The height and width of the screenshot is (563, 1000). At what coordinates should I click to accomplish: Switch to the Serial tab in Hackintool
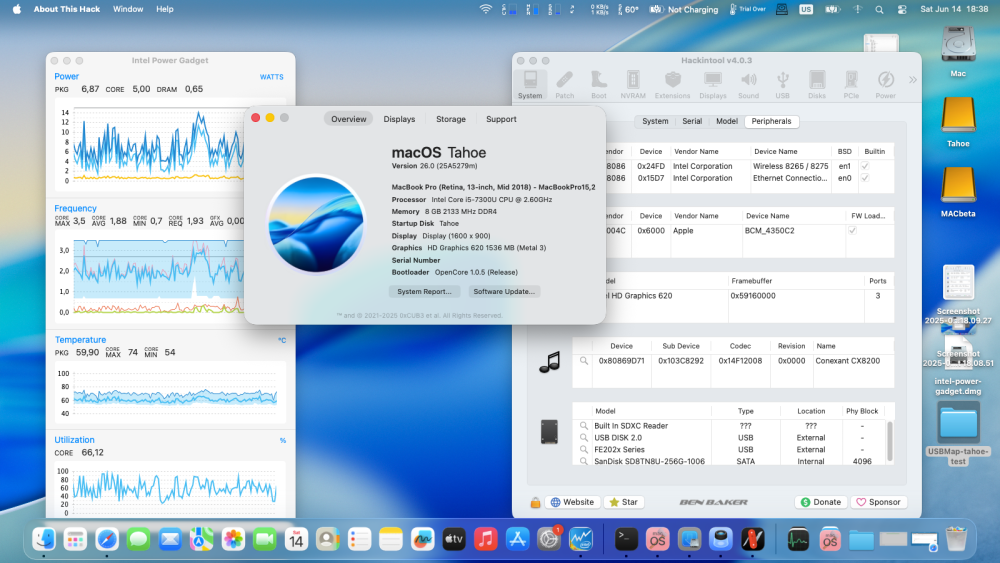692,121
